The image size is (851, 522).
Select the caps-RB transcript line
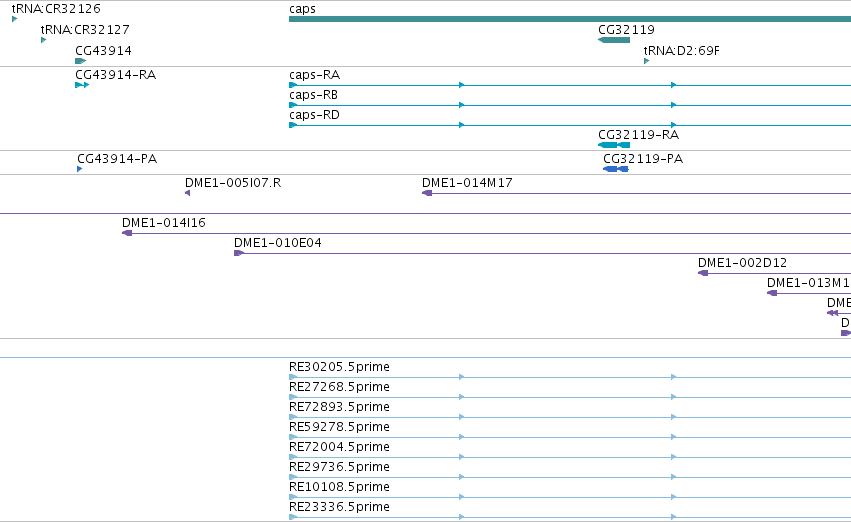pos(570,105)
